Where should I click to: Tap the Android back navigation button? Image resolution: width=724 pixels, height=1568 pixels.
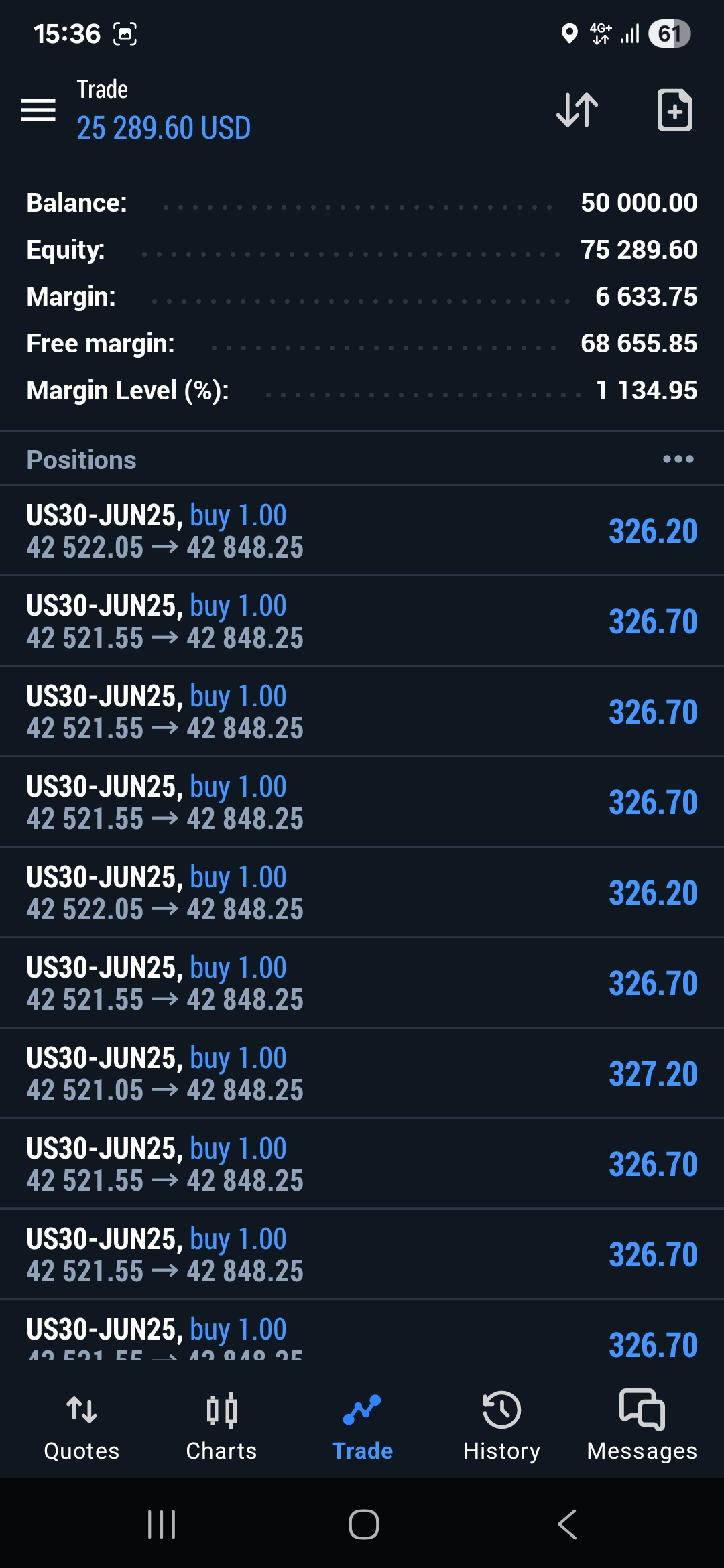coord(567,1524)
